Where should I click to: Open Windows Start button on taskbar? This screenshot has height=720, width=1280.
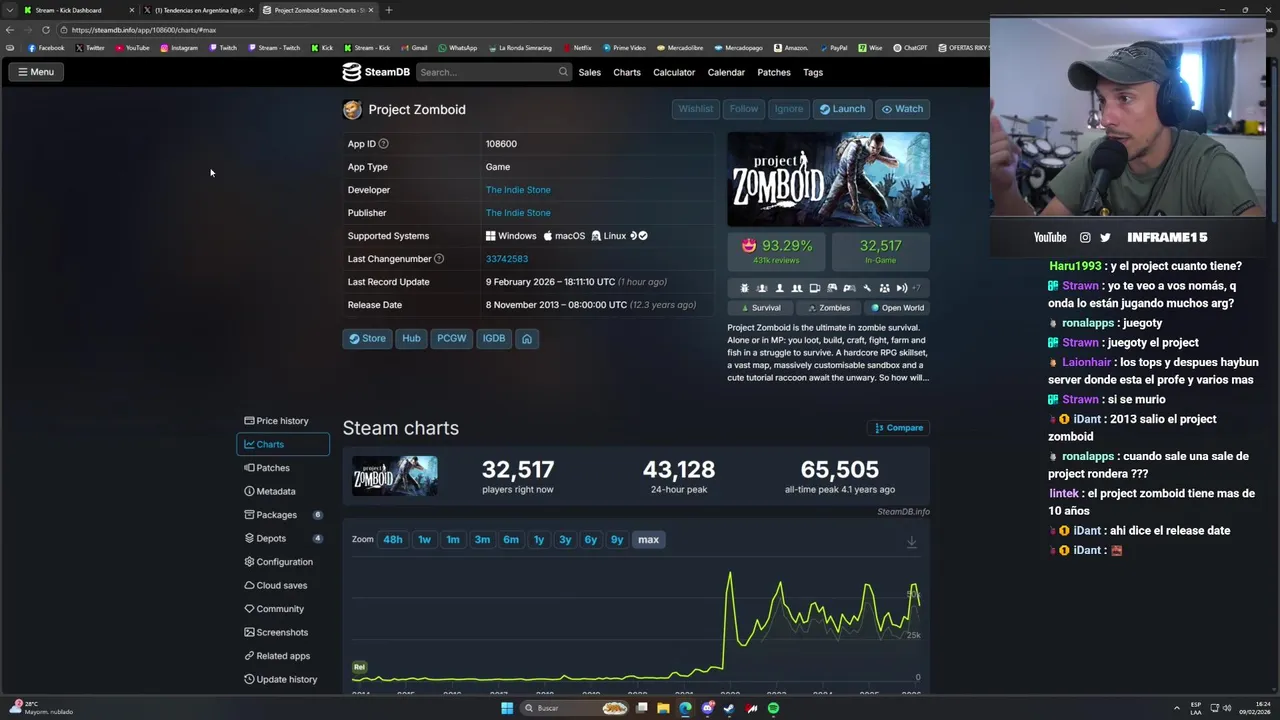click(507, 709)
